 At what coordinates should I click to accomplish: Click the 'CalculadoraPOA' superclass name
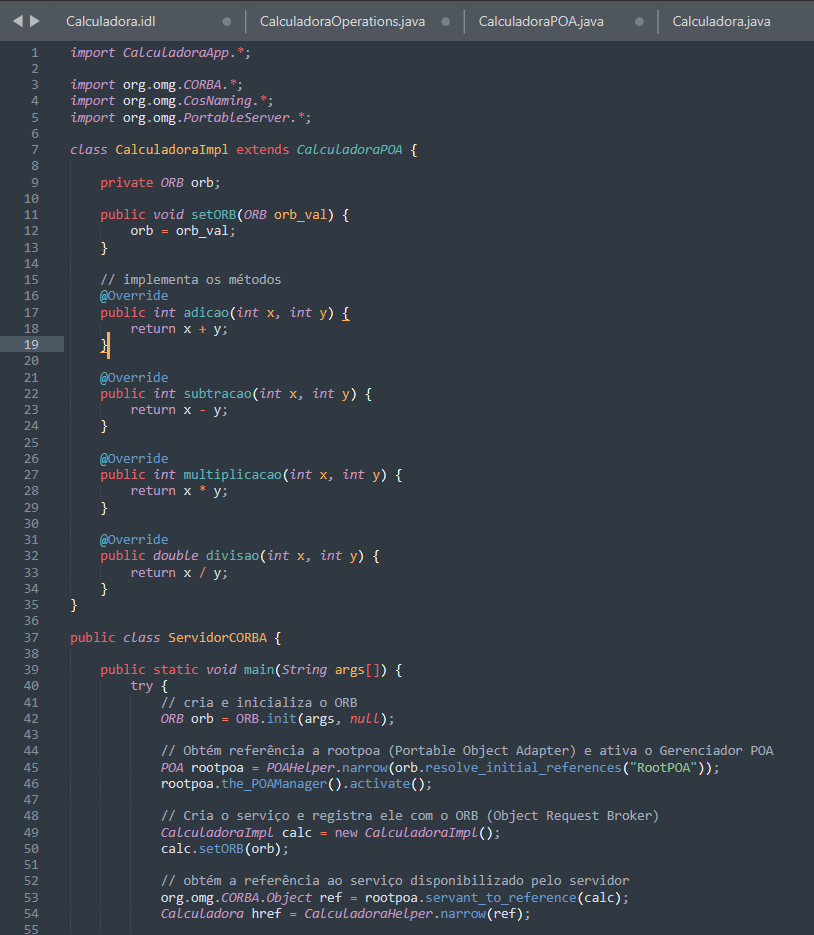click(x=349, y=150)
